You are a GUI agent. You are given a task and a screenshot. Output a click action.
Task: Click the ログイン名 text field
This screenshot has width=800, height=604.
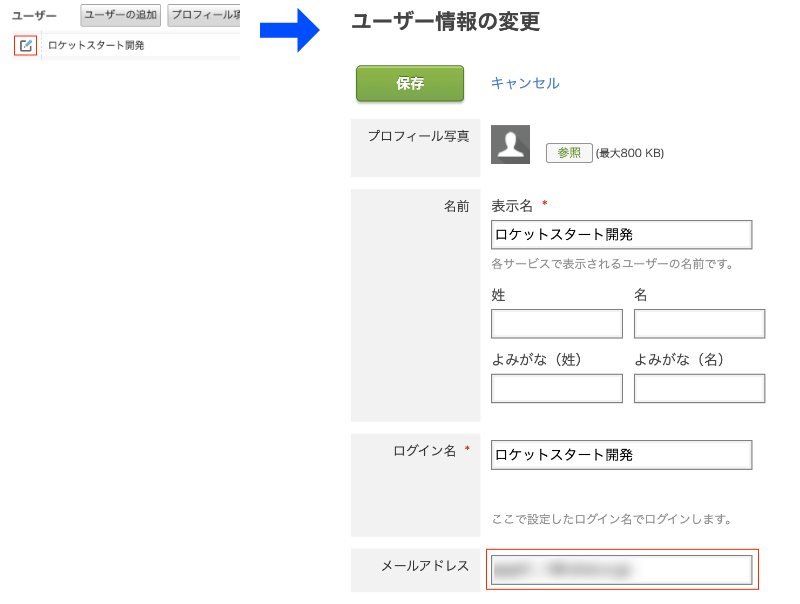pos(621,455)
